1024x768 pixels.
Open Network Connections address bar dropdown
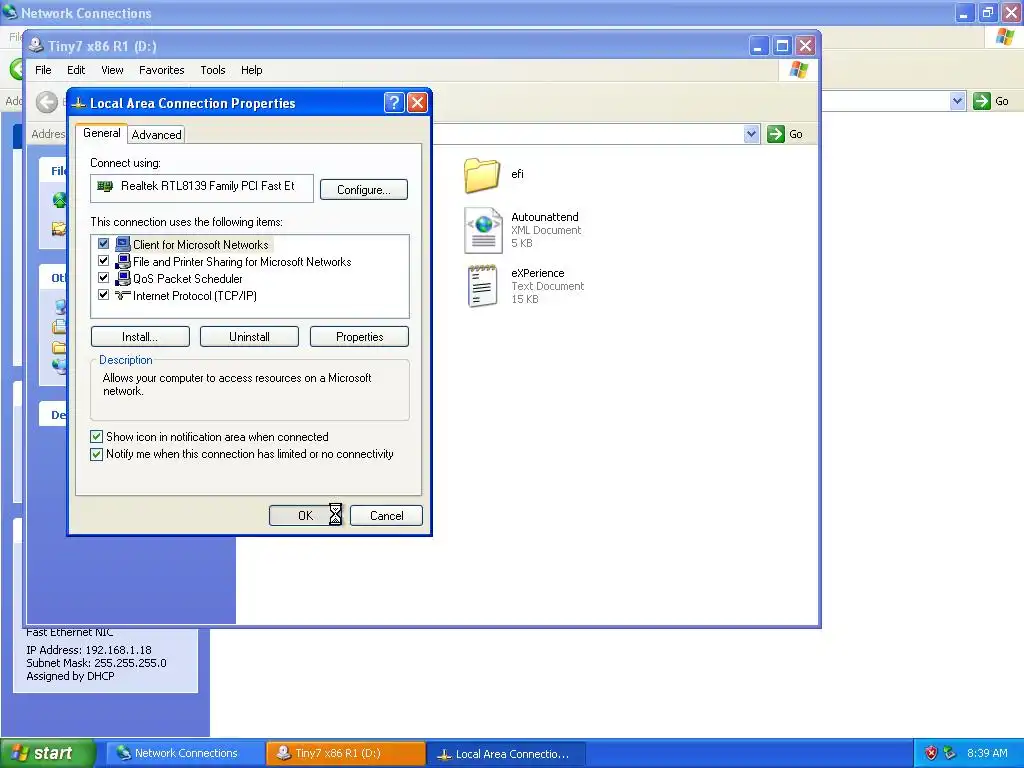click(x=957, y=101)
